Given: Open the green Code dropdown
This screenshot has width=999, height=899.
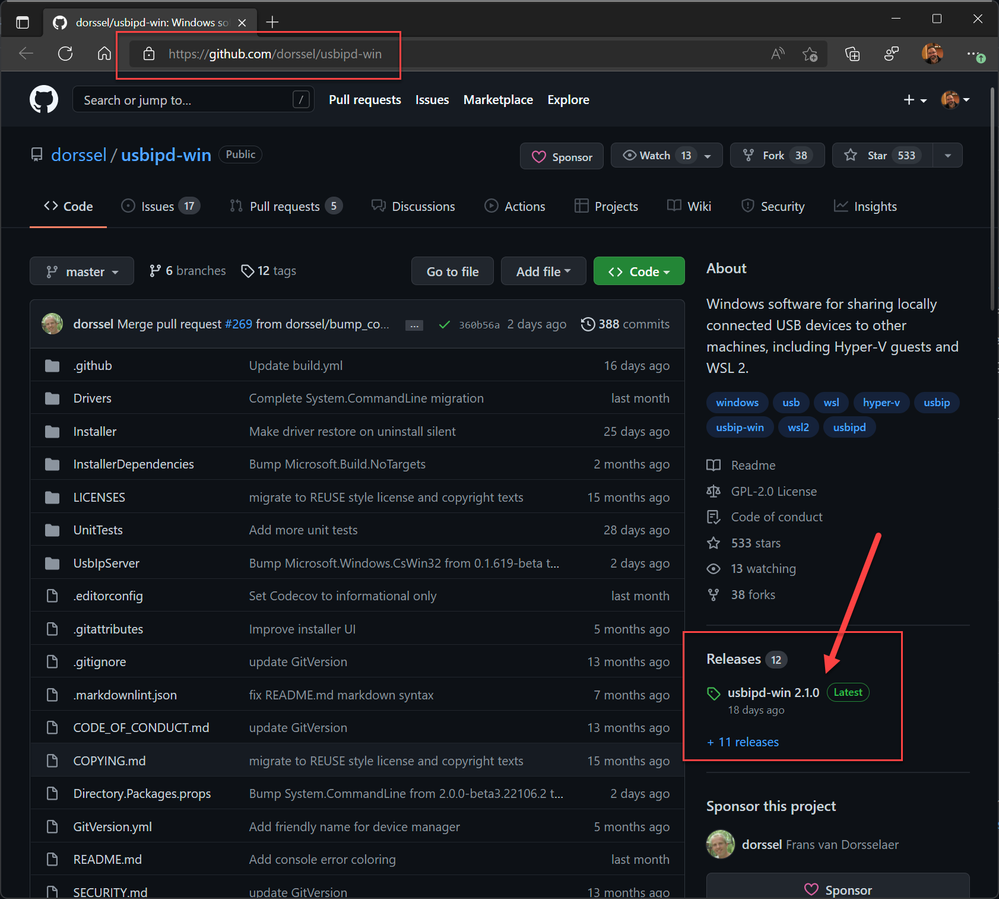Looking at the screenshot, I should point(639,271).
